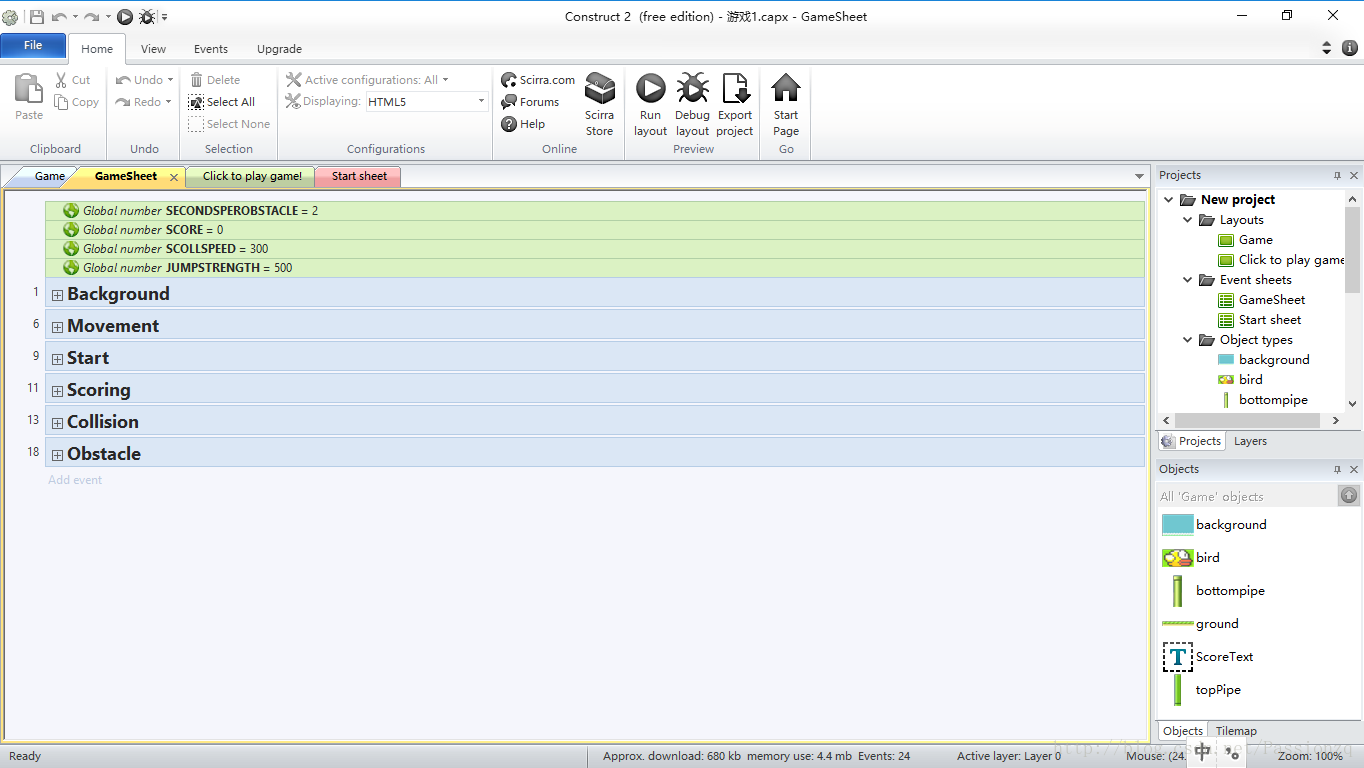Select GameSheet in Projects tree
The width and height of the screenshot is (1364, 768).
pyautogui.click(x=1261, y=300)
